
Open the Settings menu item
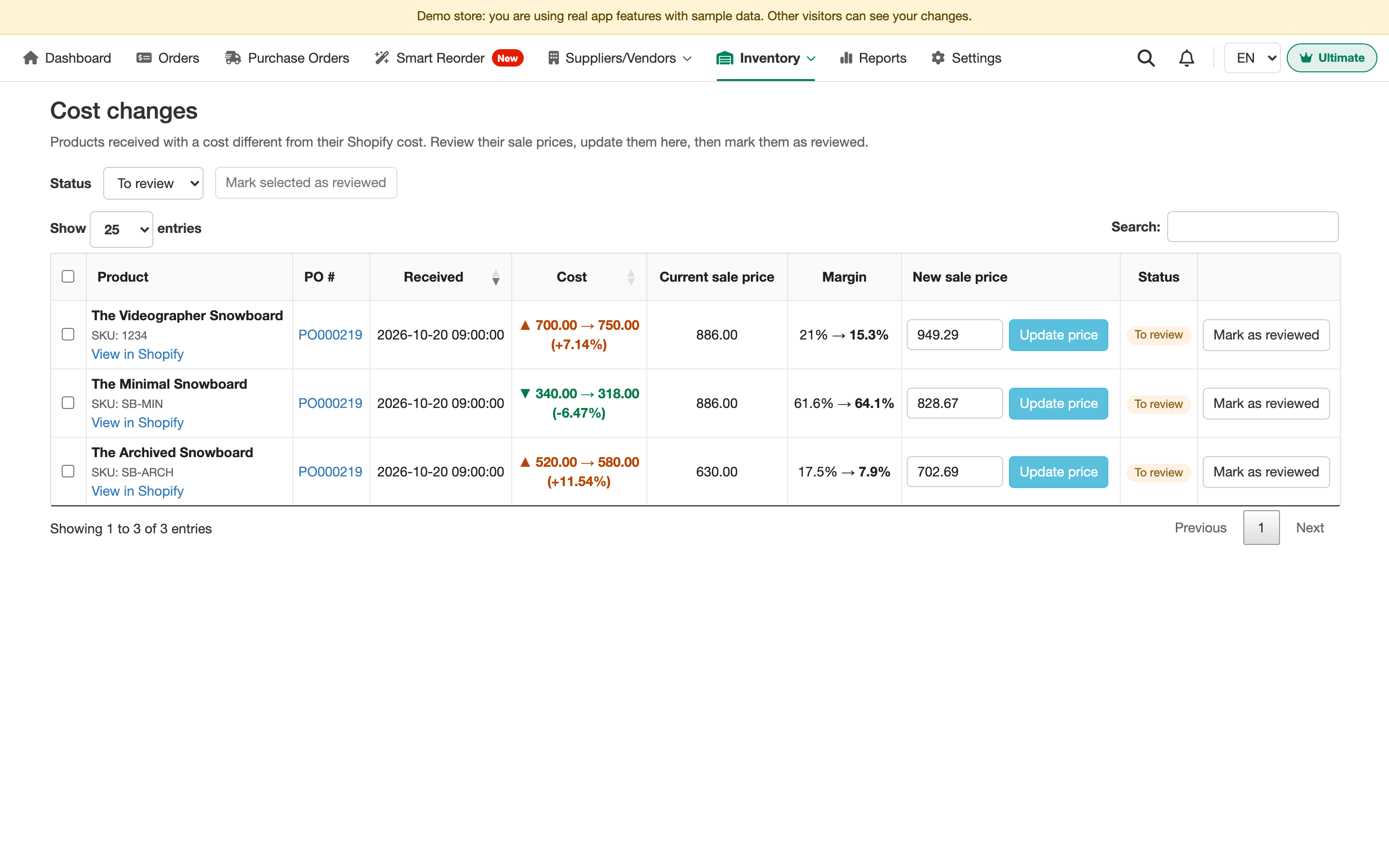click(x=966, y=58)
